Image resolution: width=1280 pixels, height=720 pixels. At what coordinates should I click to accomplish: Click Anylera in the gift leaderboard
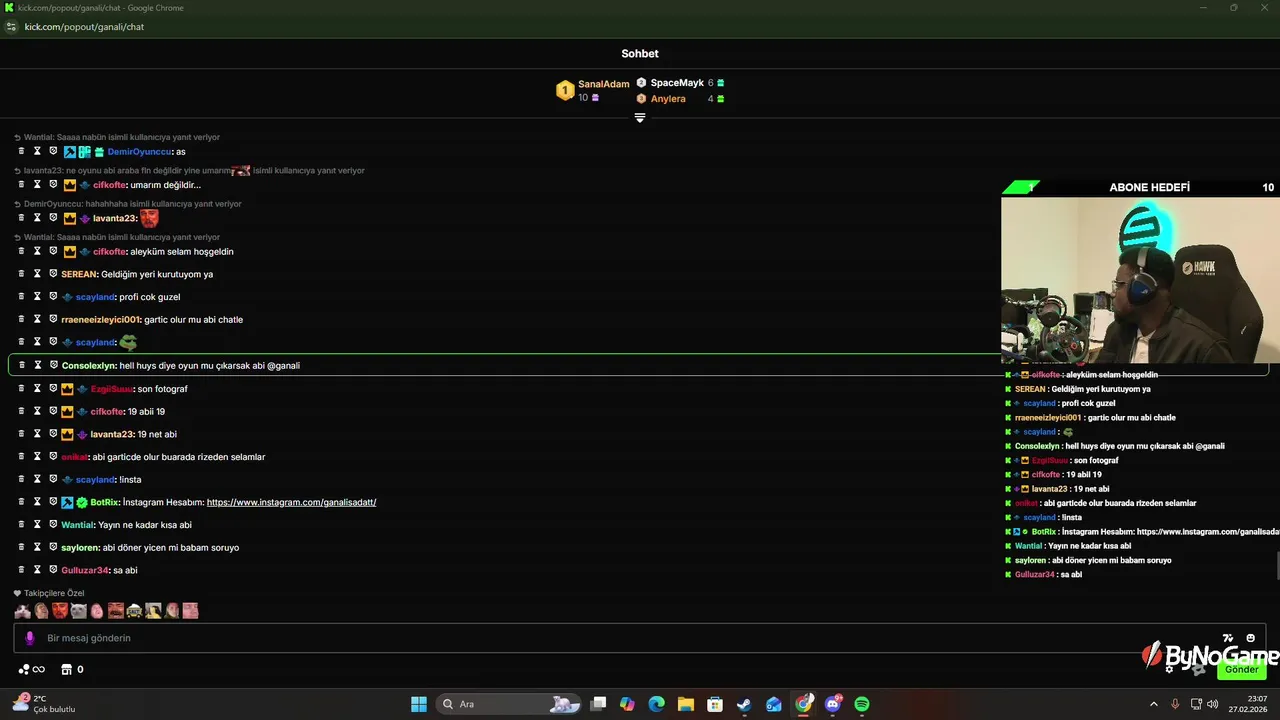pyautogui.click(x=668, y=99)
